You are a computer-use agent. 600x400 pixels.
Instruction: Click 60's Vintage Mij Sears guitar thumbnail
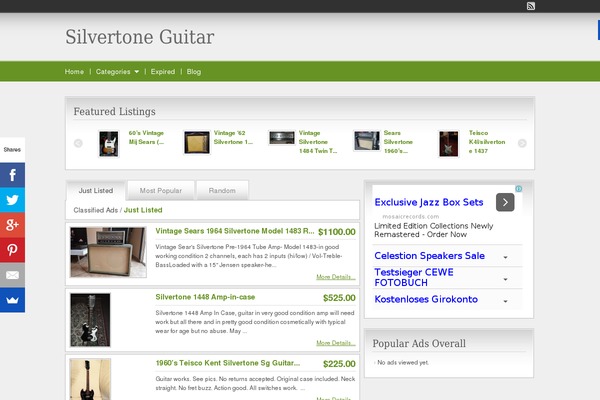click(109, 144)
